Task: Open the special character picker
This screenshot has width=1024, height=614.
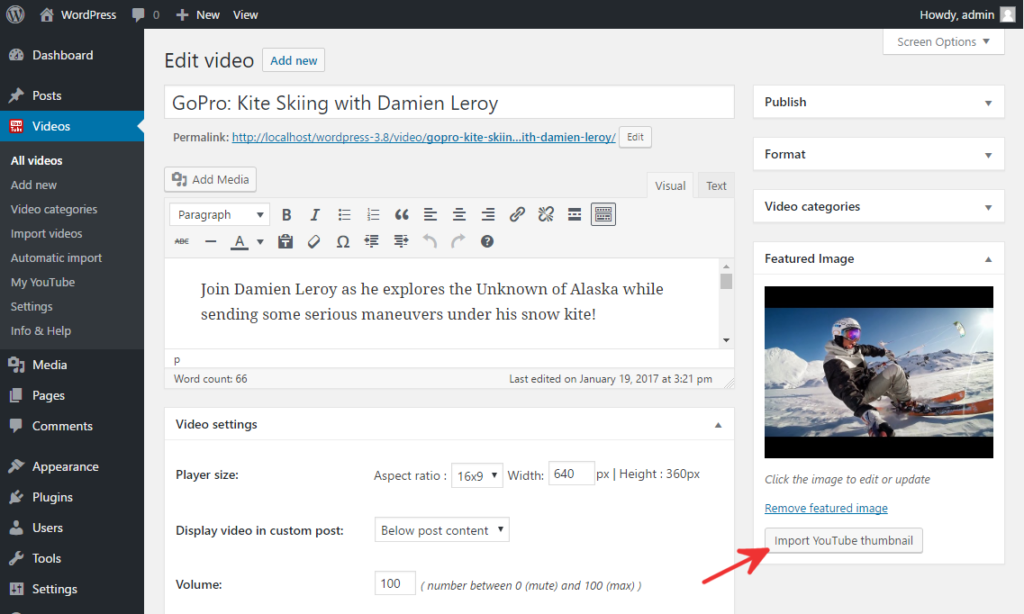Action: click(343, 241)
